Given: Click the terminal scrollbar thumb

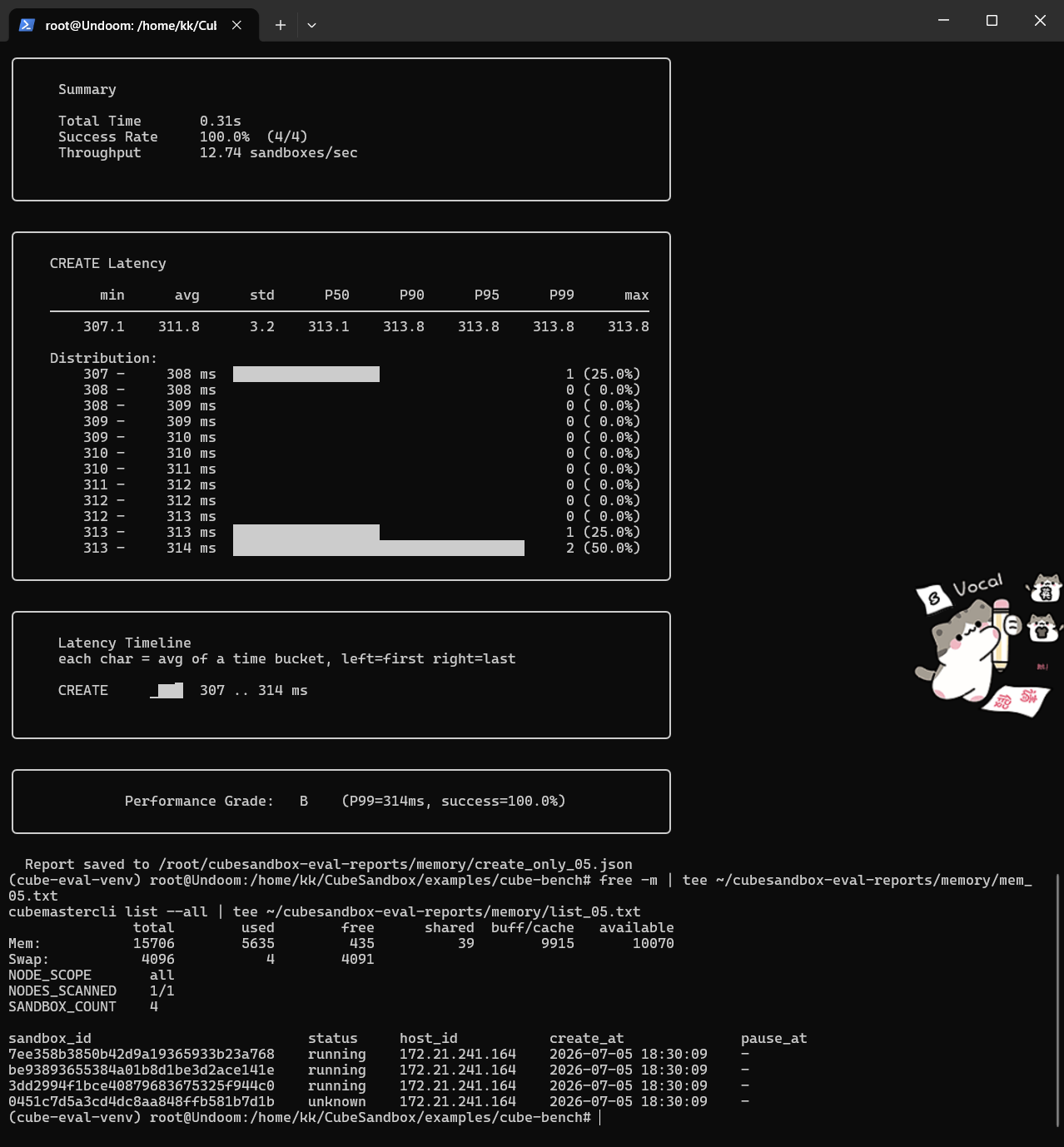Looking at the screenshot, I should point(1057,999).
